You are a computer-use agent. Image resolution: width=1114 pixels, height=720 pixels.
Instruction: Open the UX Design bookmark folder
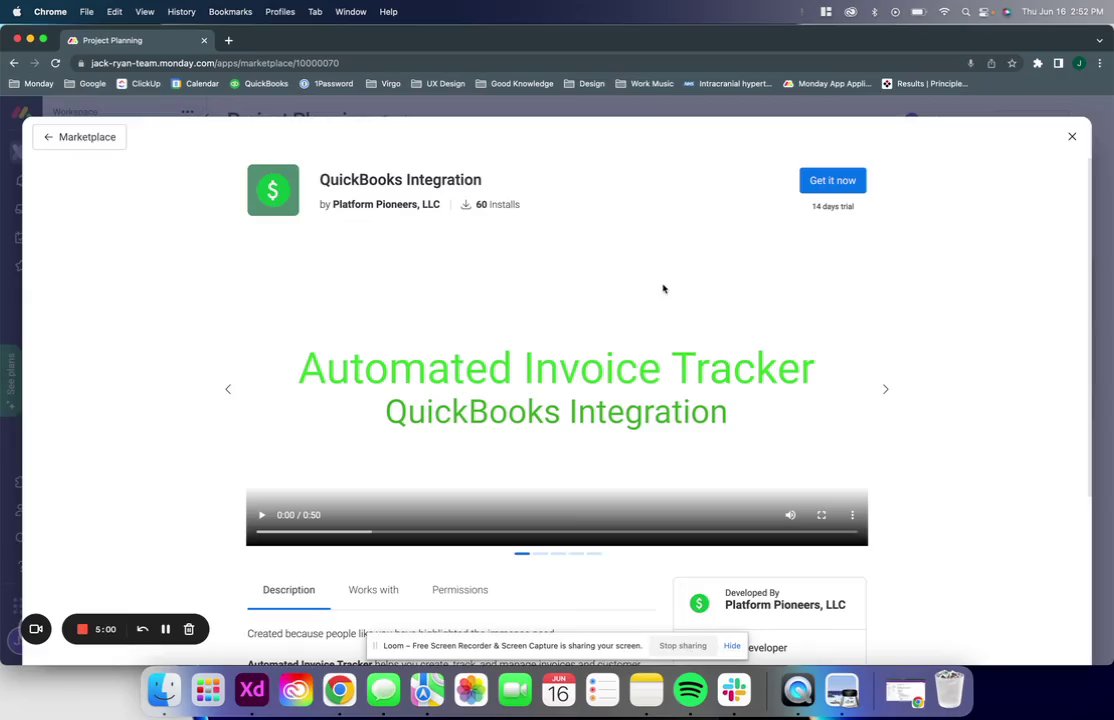438,84
